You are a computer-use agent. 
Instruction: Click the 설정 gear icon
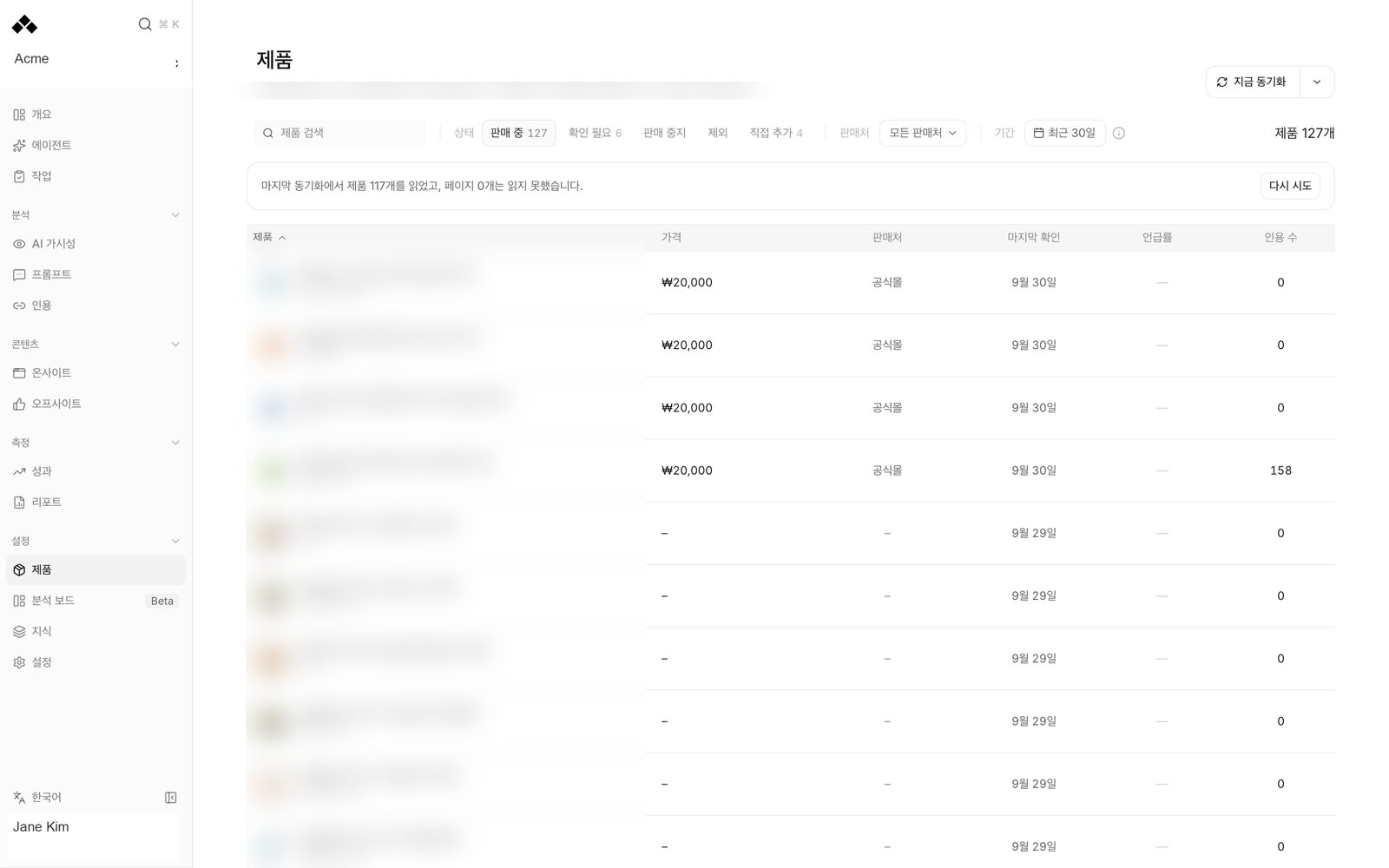(x=19, y=662)
